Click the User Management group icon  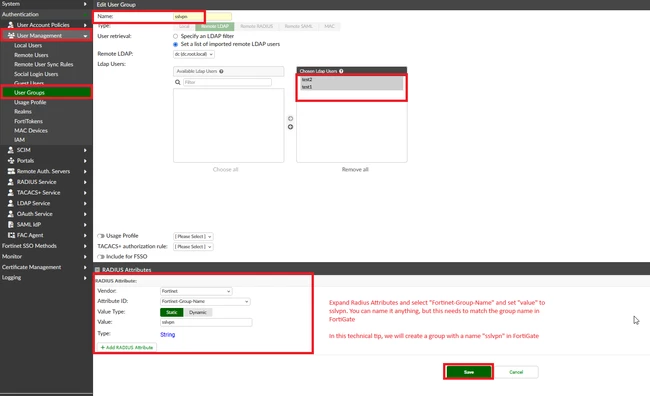click(x=11, y=36)
